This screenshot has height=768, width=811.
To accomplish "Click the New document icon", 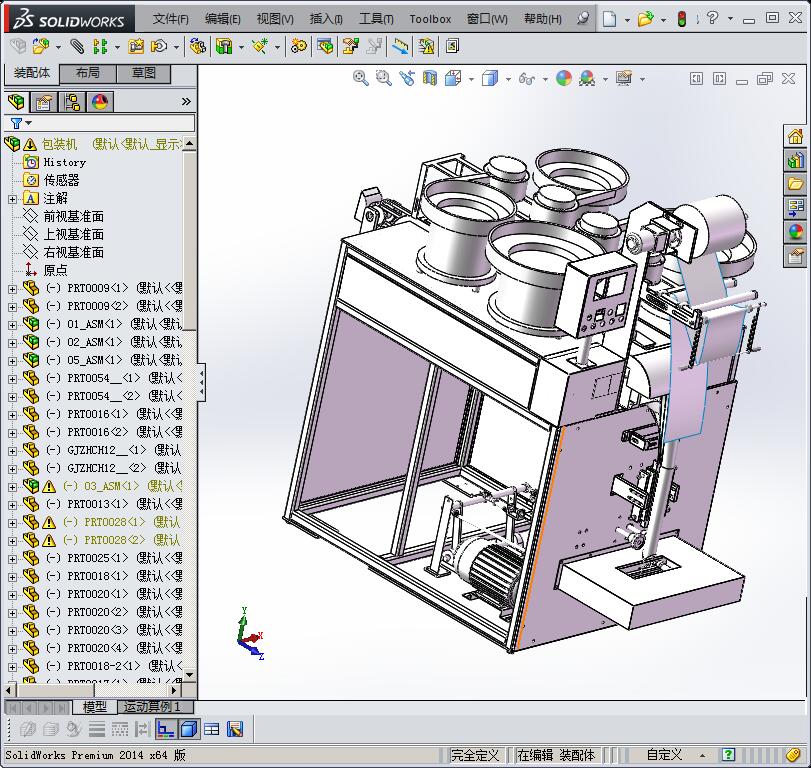I will (610, 19).
